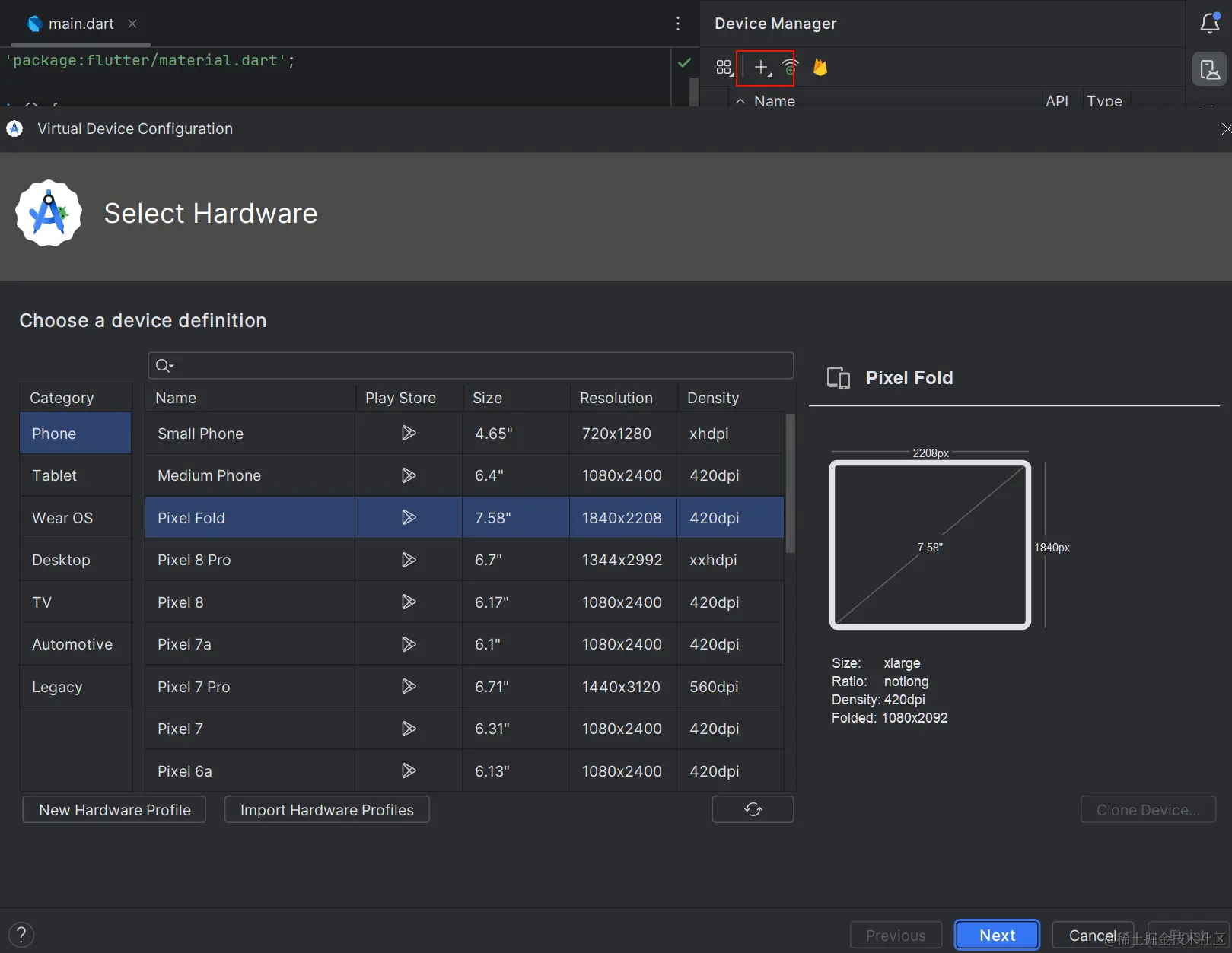Click the group devices icon in Device Manager
Screen dimensions: 1232x953
[724, 68]
